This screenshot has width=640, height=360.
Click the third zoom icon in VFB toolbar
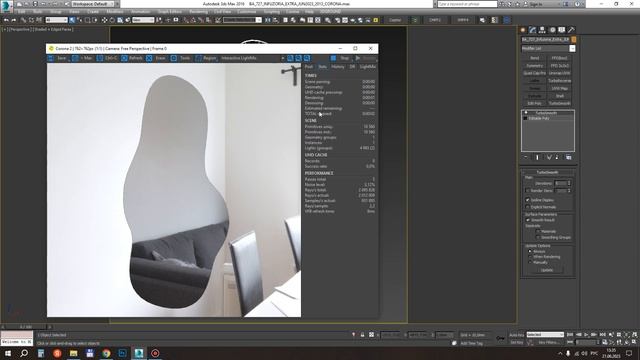tap(307, 58)
